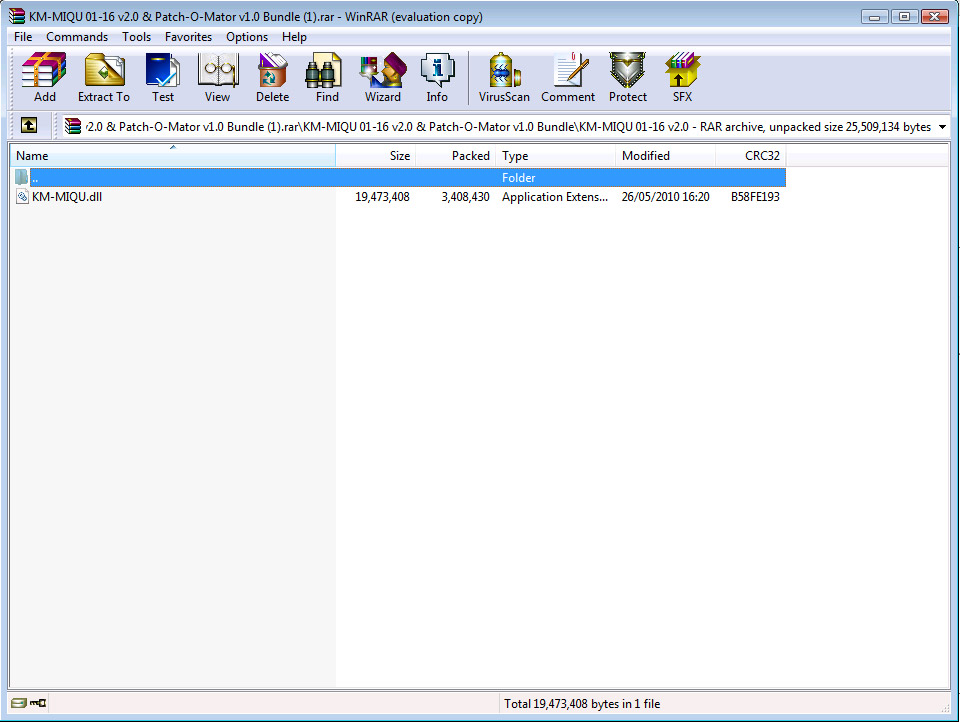
Task: Open the File menu
Action: (23, 37)
